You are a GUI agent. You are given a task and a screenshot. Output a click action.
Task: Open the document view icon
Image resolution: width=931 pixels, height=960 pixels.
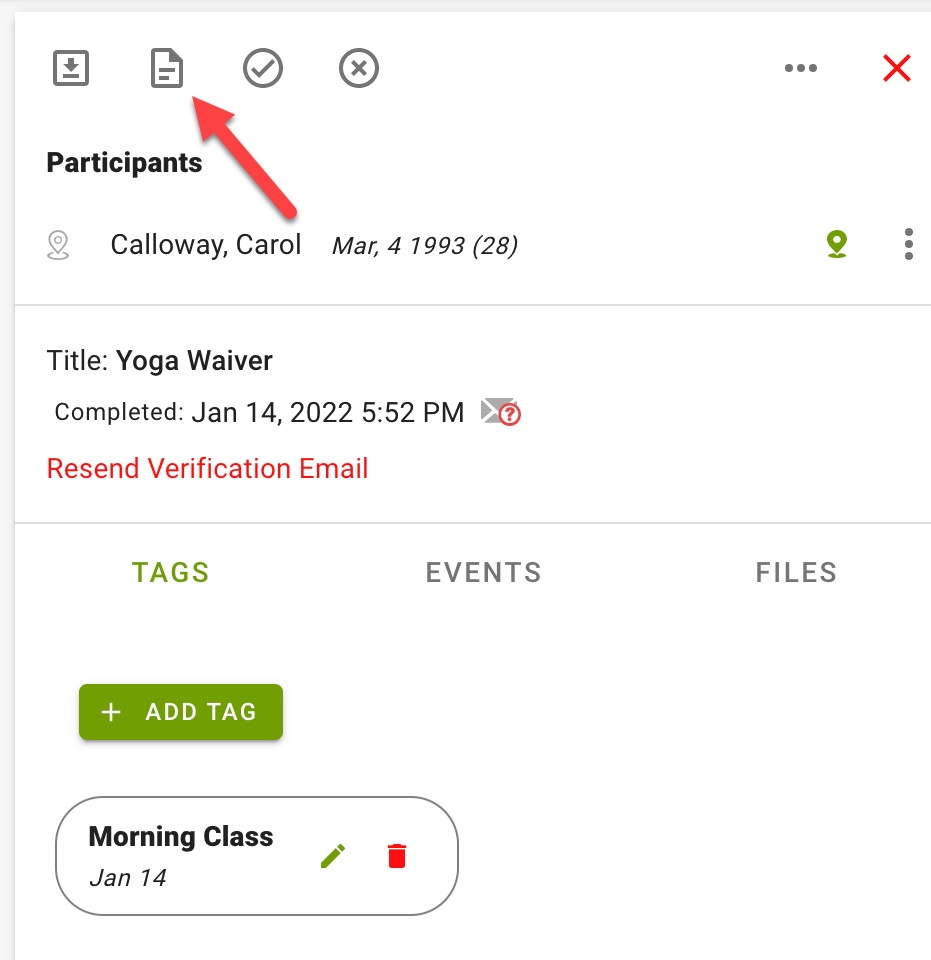coord(167,68)
